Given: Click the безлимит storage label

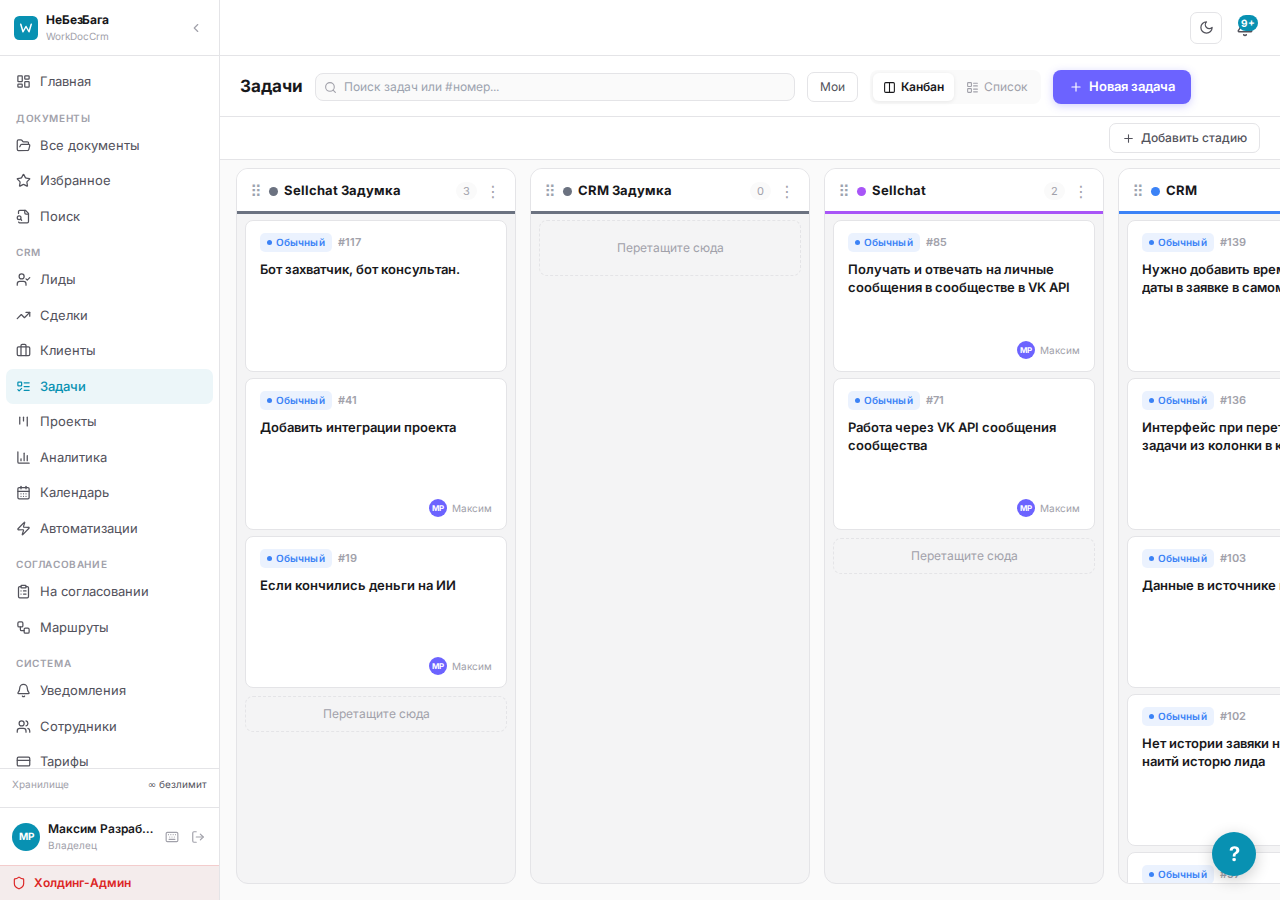Looking at the screenshot, I should pos(177,785).
